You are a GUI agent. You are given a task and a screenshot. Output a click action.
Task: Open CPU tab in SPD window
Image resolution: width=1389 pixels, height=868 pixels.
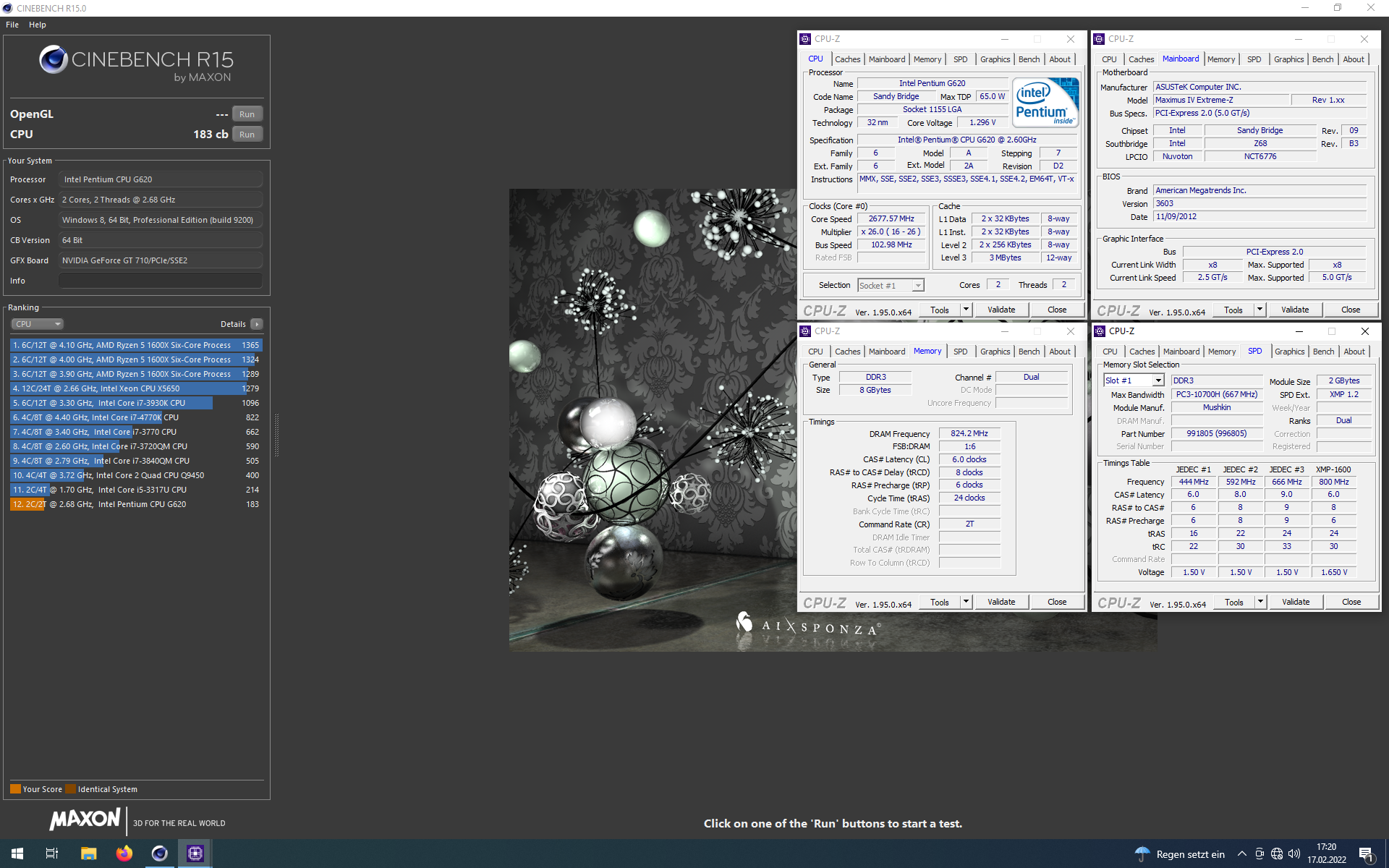click(x=1110, y=352)
